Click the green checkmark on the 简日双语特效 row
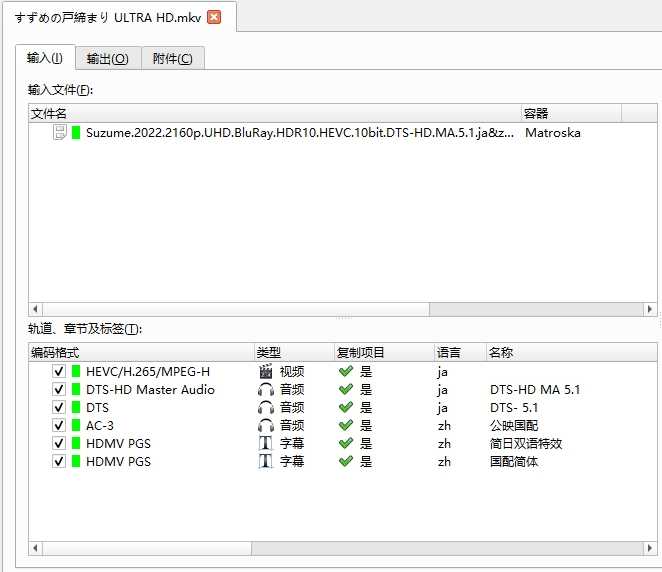Screen dimensions: 662x572 pyautogui.click(x=346, y=443)
